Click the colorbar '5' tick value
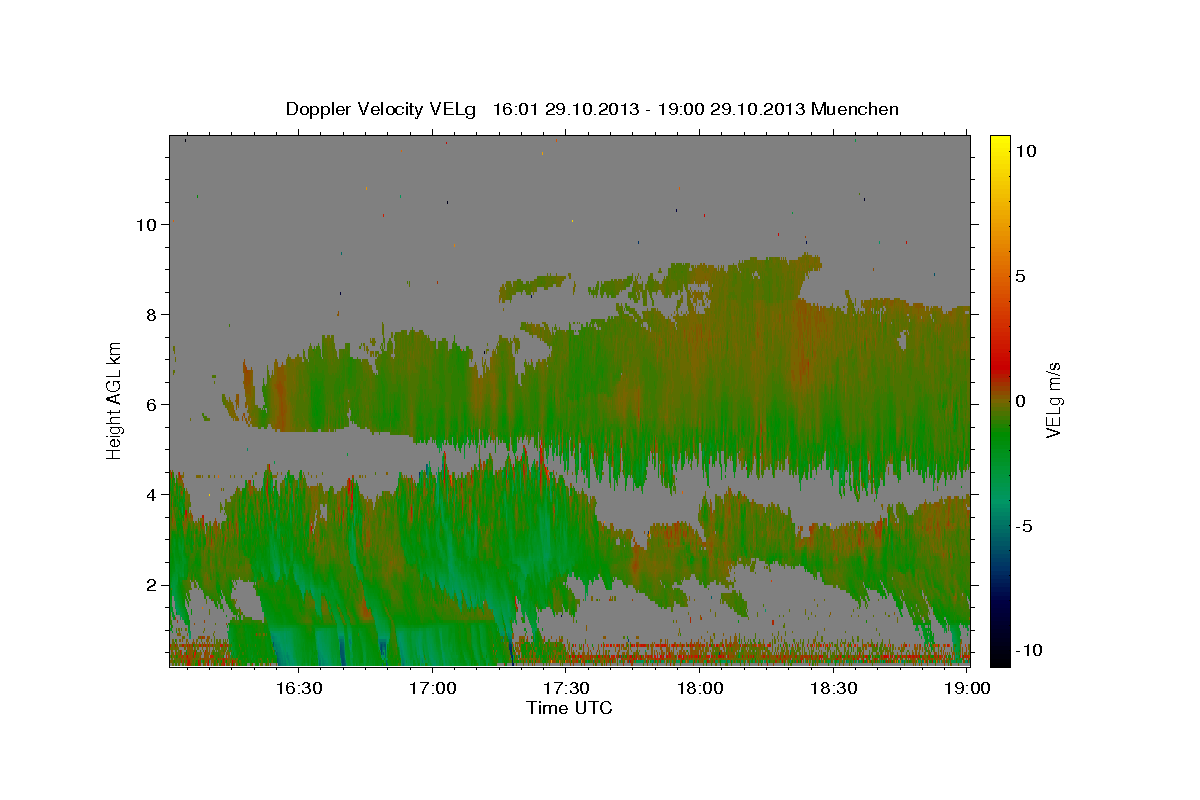The height and width of the screenshot is (800, 1200). [1020, 276]
